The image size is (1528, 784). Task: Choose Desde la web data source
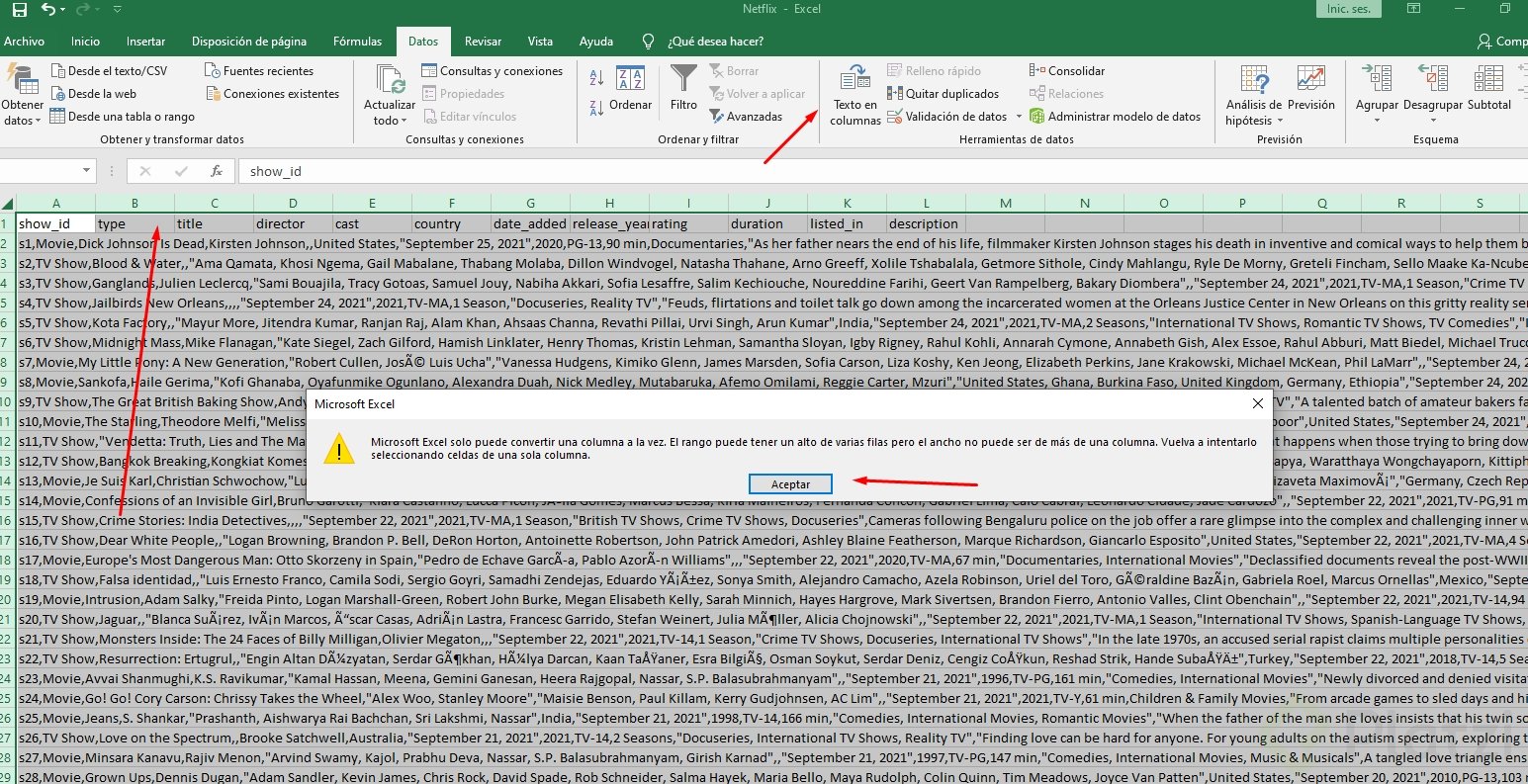pos(93,94)
